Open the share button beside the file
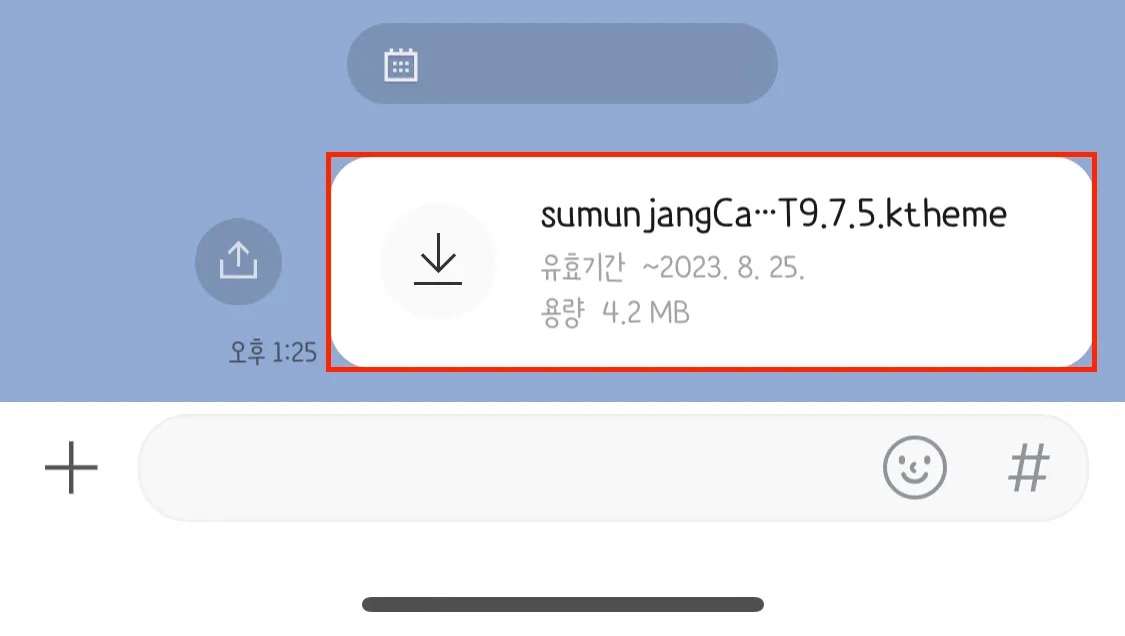 click(238, 261)
